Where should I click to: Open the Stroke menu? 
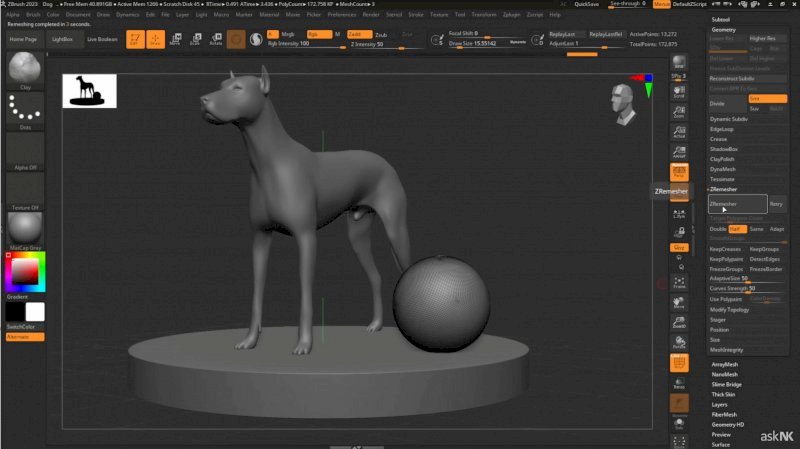[x=416, y=15]
